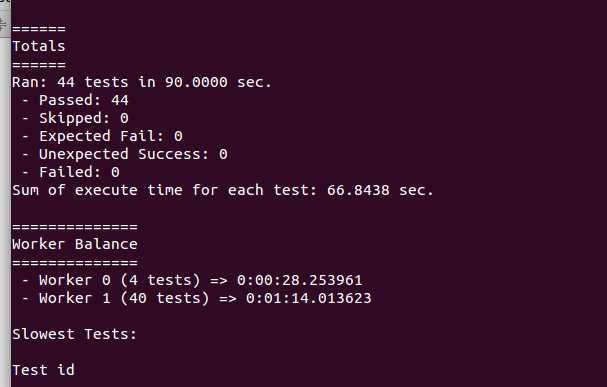Click the separator line above Totals

click(39, 29)
